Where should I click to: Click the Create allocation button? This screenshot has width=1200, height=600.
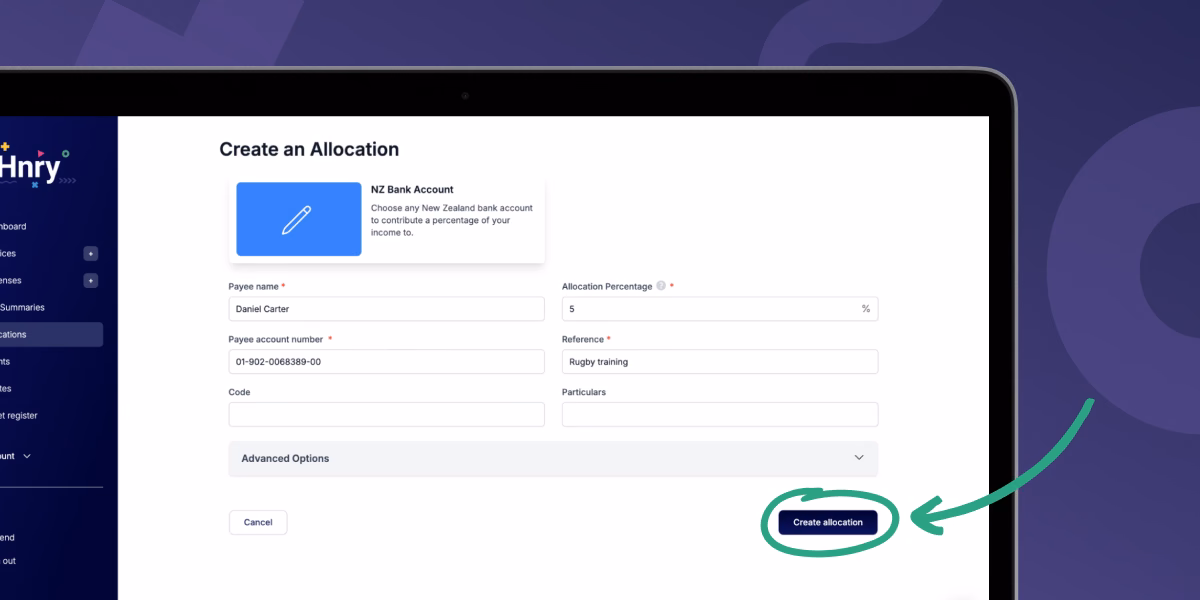[x=828, y=522]
